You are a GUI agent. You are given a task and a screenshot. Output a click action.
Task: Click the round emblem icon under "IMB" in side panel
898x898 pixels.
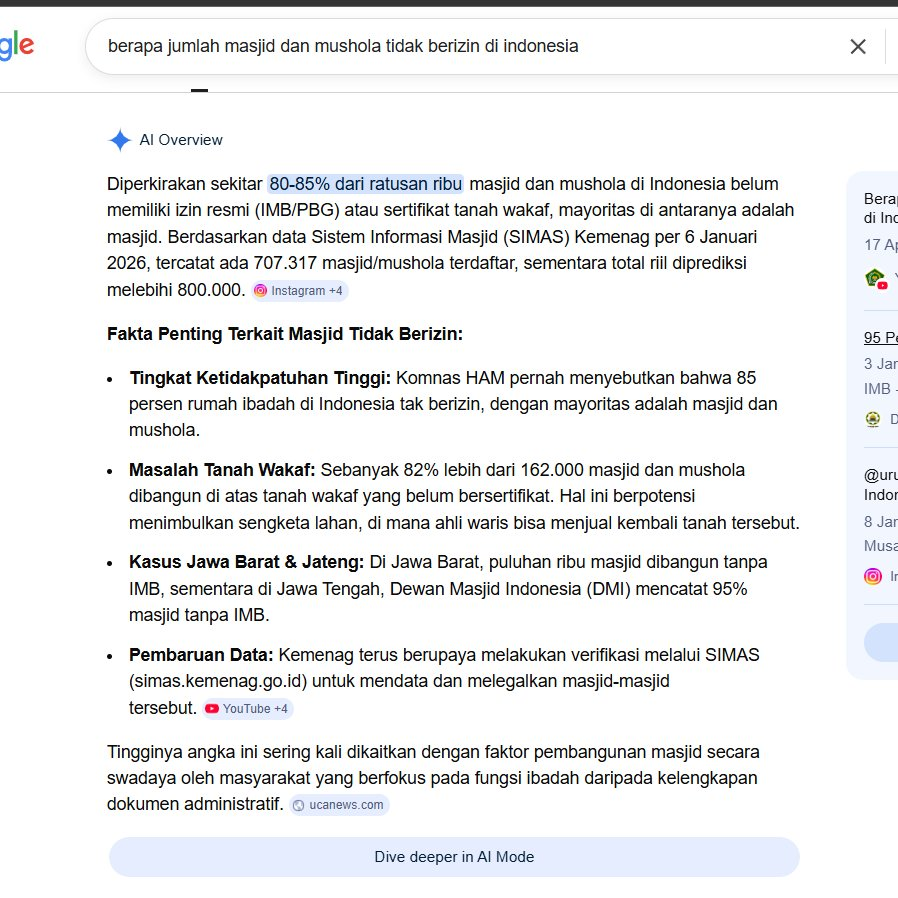(873, 419)
